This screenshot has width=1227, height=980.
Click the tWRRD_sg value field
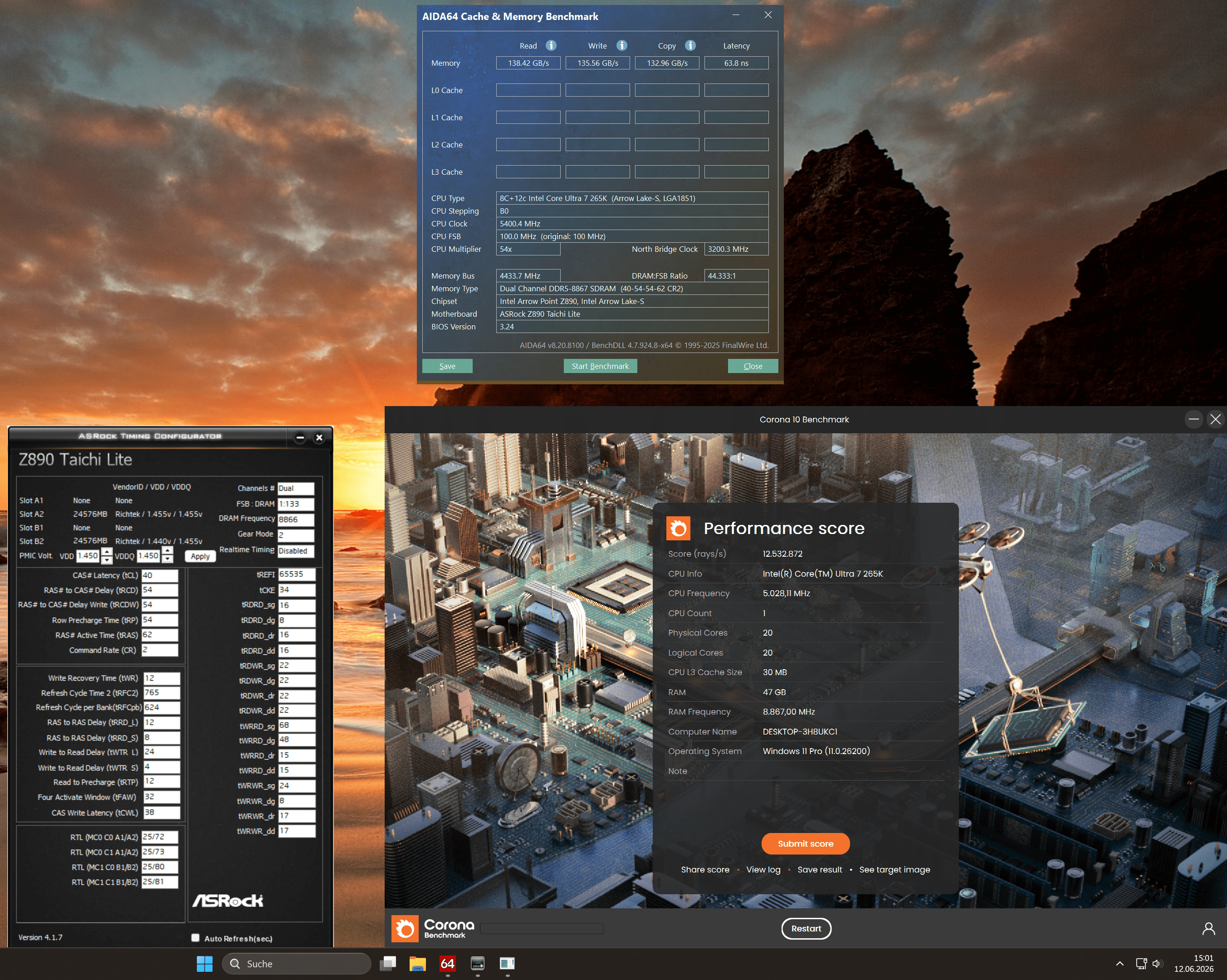click(297, 725)
